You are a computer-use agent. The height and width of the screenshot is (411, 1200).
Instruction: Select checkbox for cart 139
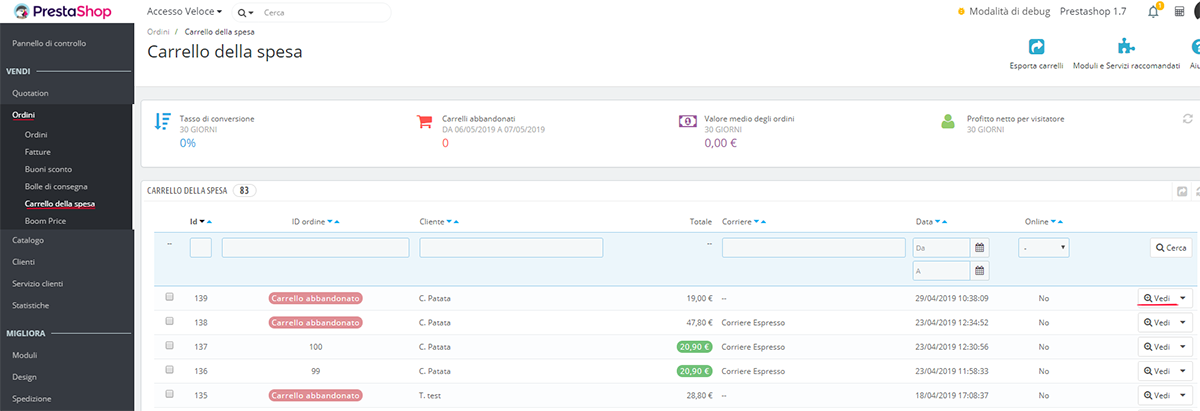169,297
